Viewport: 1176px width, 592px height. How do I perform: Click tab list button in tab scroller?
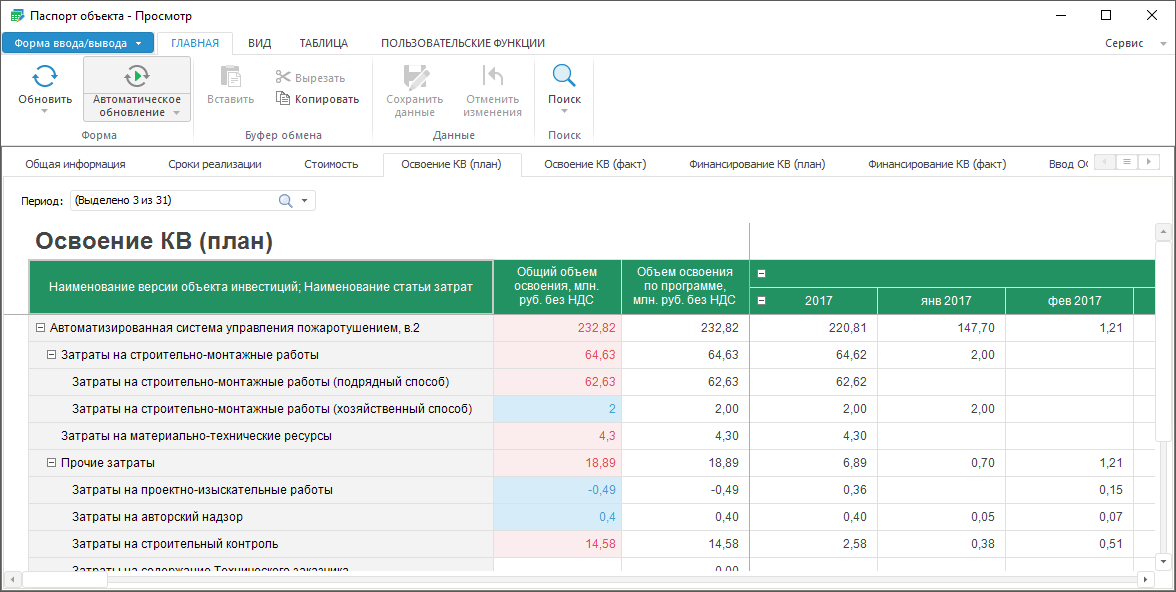pyautogui.click(x=1126, y=162)
